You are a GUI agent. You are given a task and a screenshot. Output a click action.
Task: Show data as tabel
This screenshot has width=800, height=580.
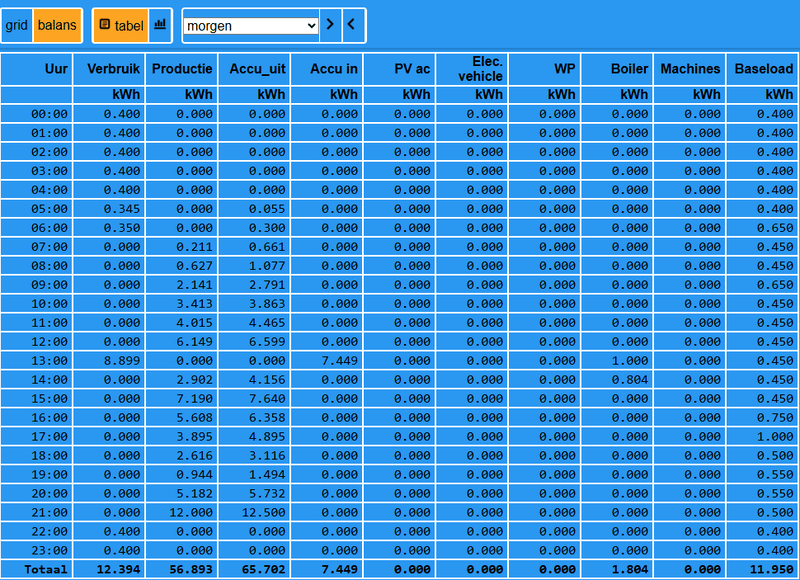click(121, 26)
